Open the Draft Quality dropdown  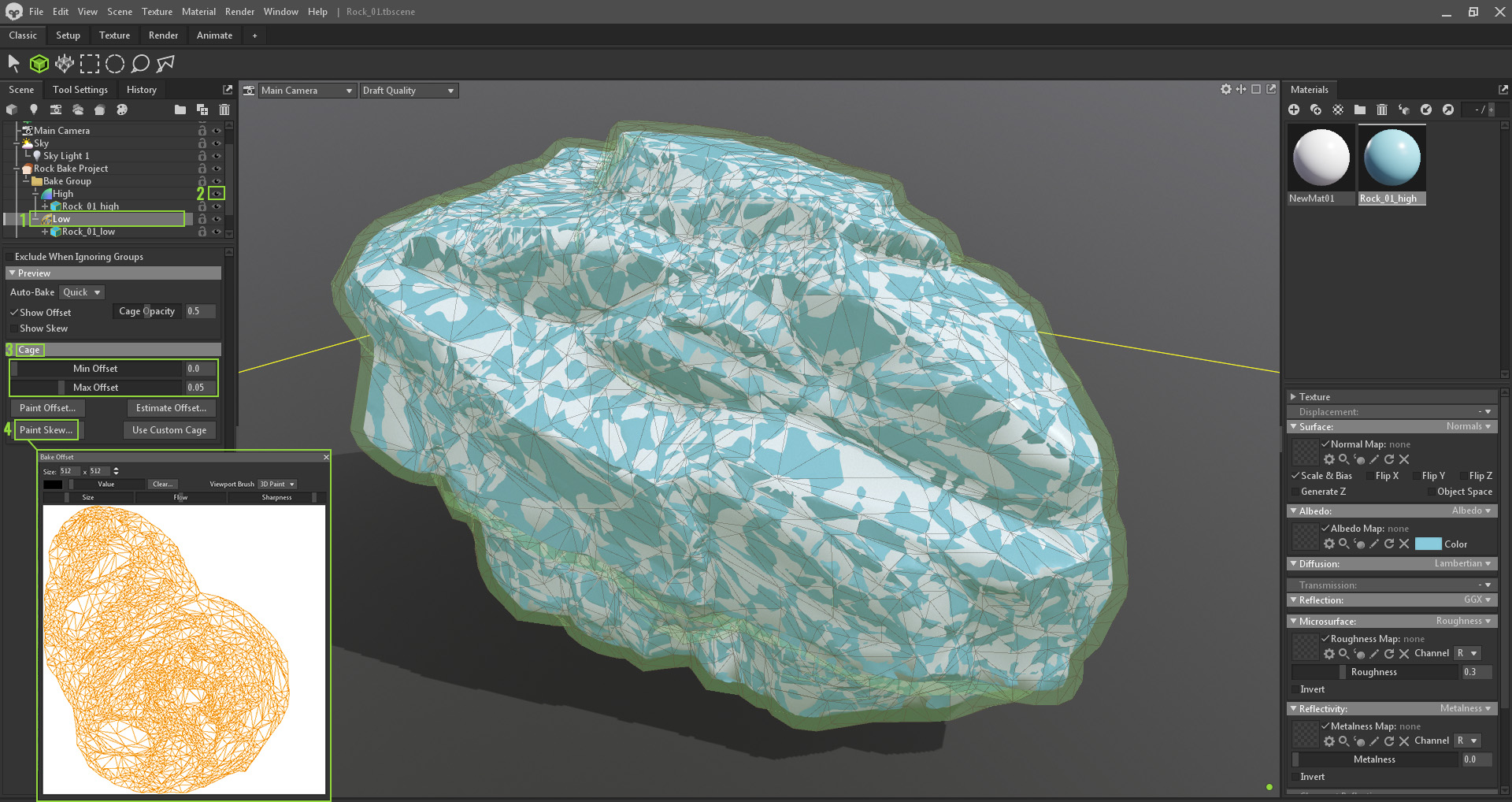pos(408,90)
